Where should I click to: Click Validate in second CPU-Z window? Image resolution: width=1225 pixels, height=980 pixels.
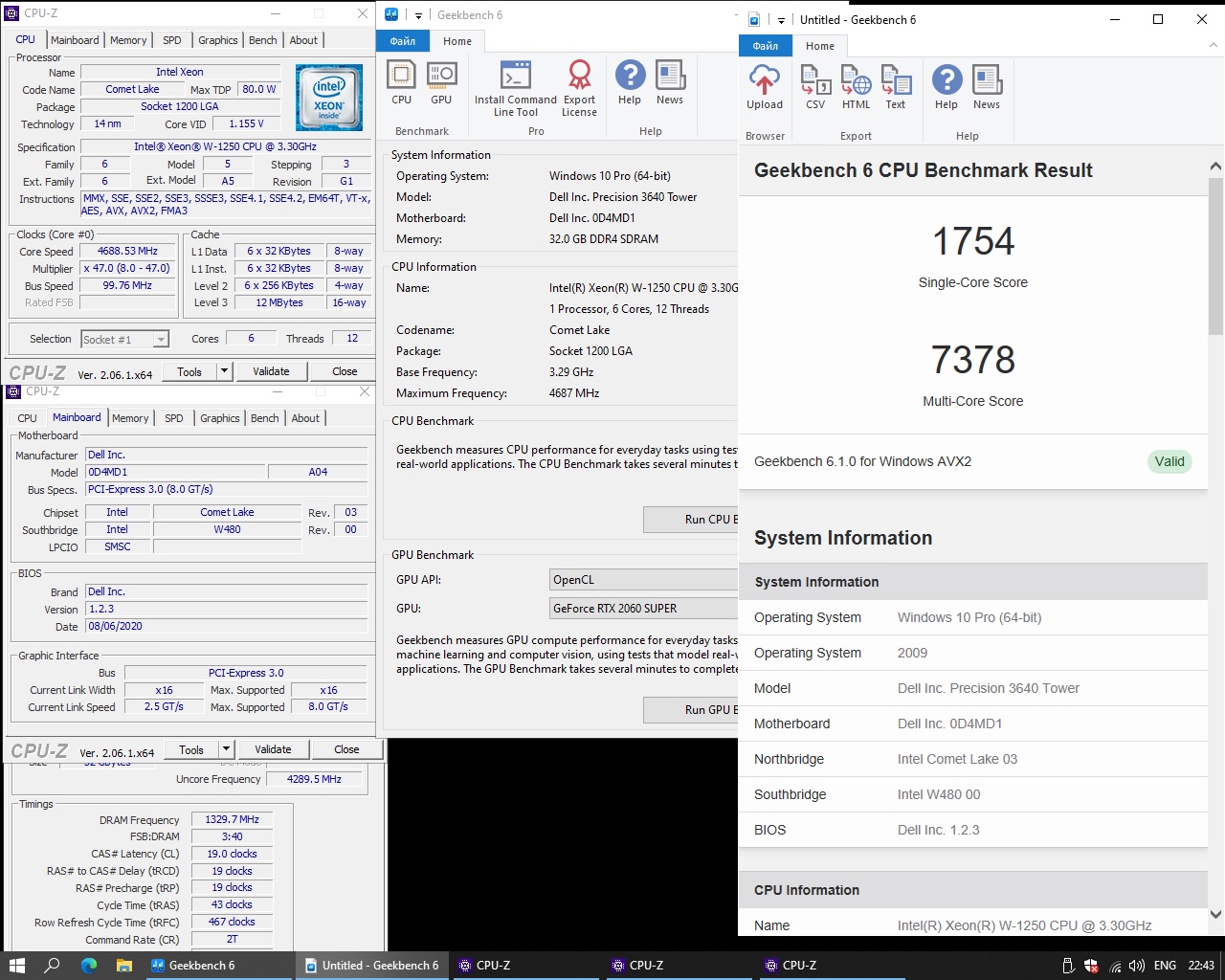click(x=273, y=749)
